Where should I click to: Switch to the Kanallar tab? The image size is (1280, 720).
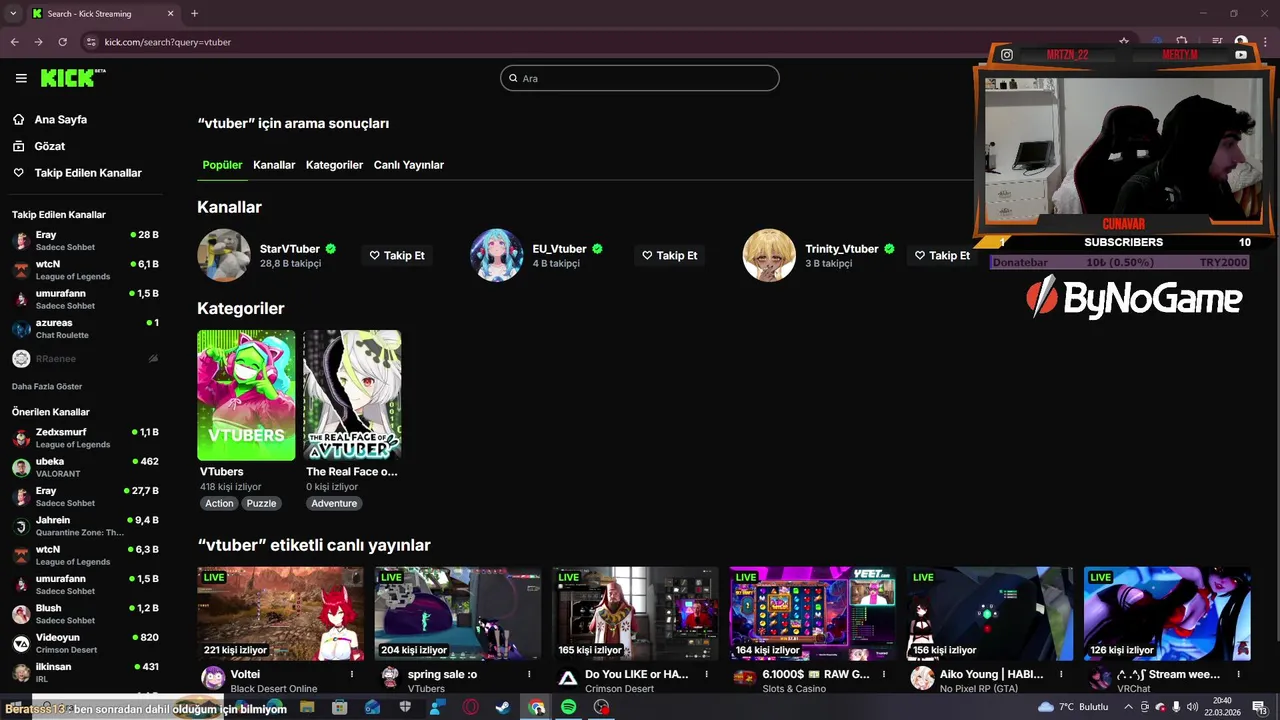(x=274, y=165)
